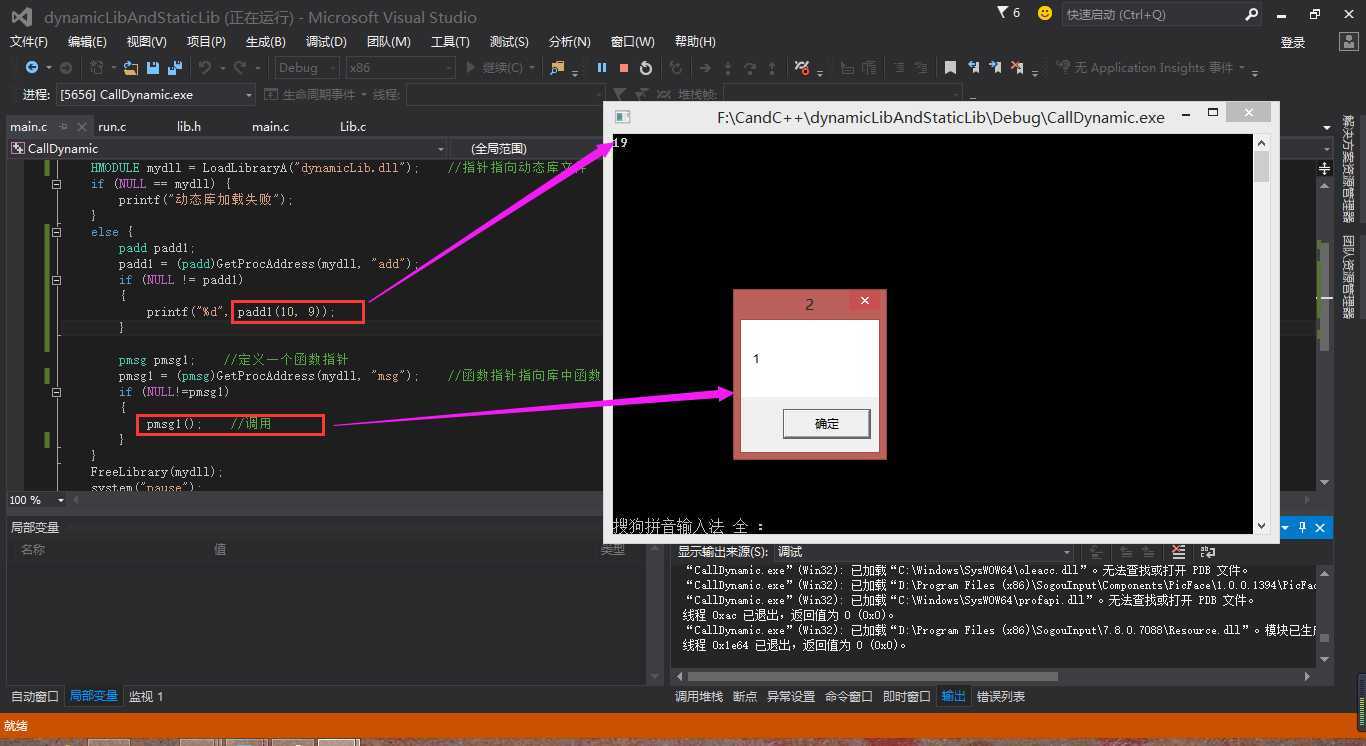Restart the debug session icon
1366x746 pixels.
point(646,68)
